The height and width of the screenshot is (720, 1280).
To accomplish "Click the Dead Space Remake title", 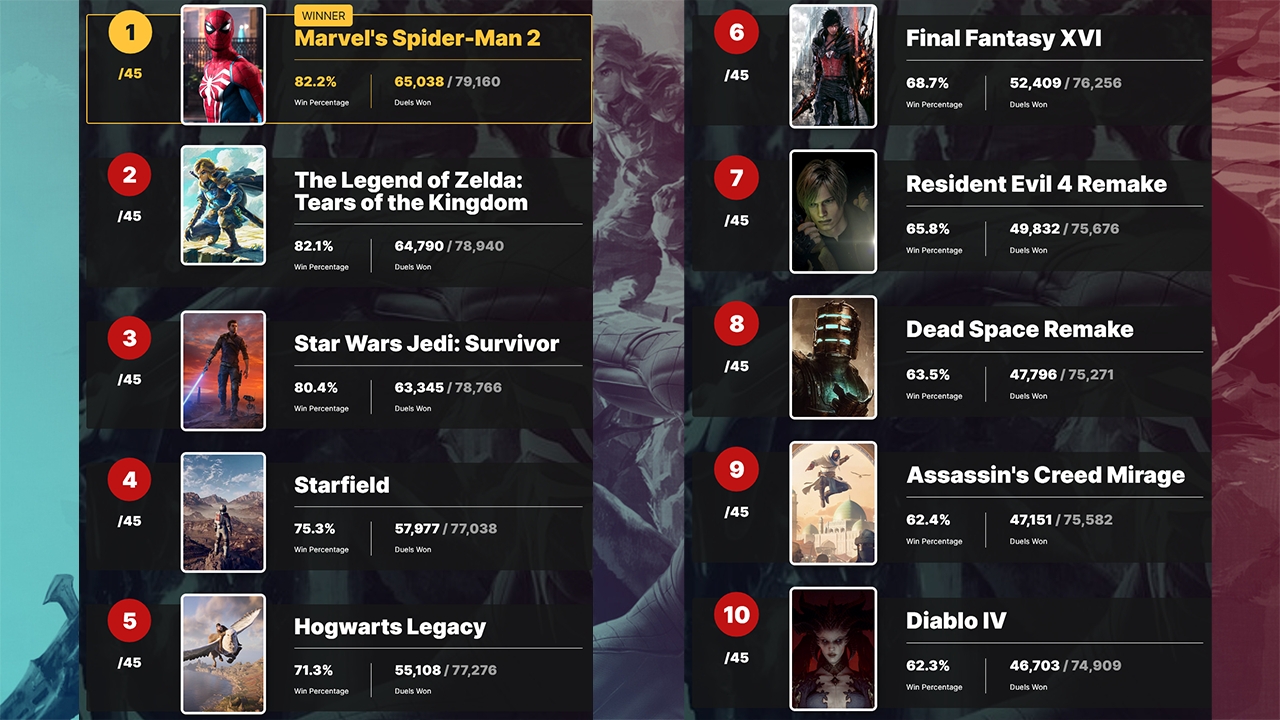I will coord(1019,330).
